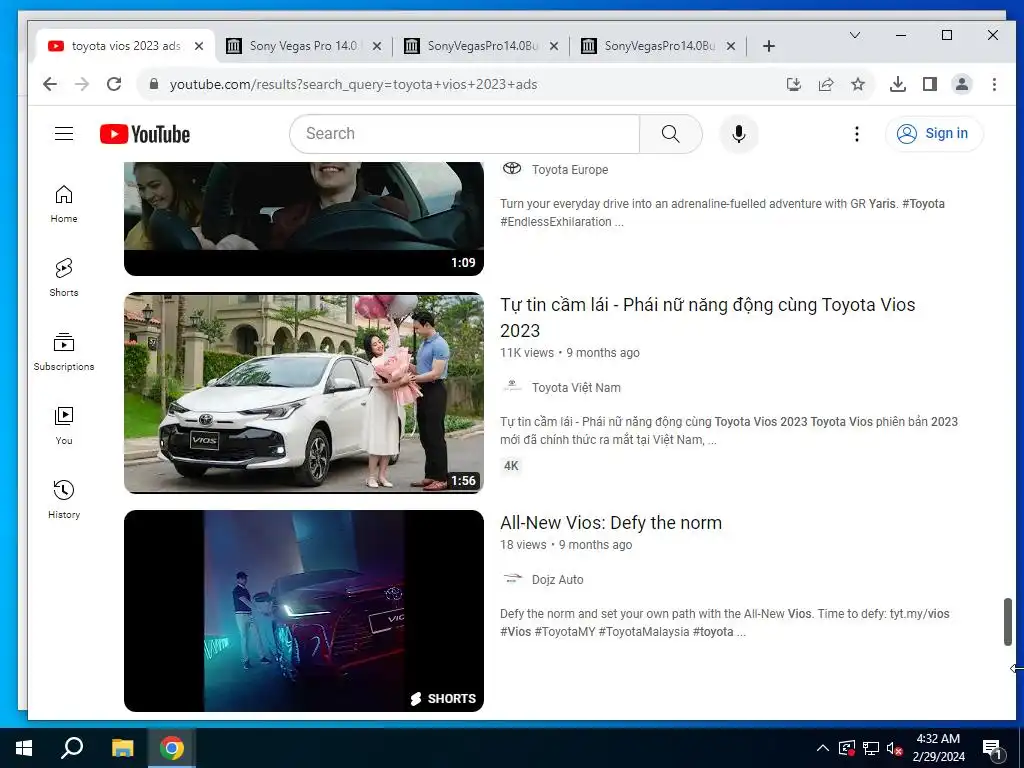
Task: Click Sign in button
Action: pyautogui.click(x=934, y=134)
